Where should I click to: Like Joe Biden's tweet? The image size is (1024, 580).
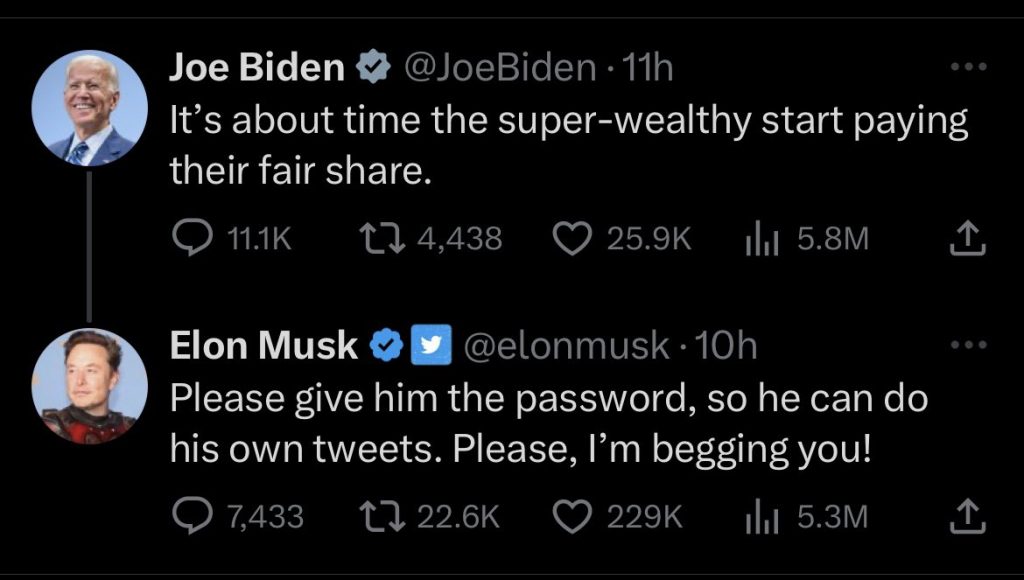point(570,238)
